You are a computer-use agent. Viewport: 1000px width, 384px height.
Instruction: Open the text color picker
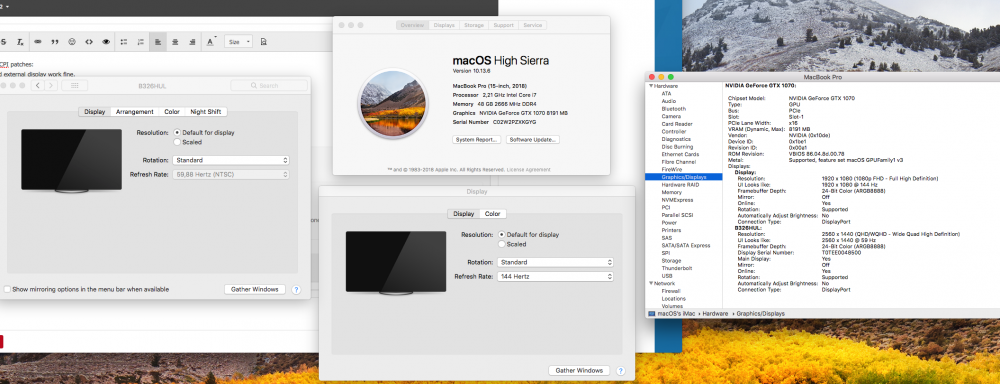[210, 42]
